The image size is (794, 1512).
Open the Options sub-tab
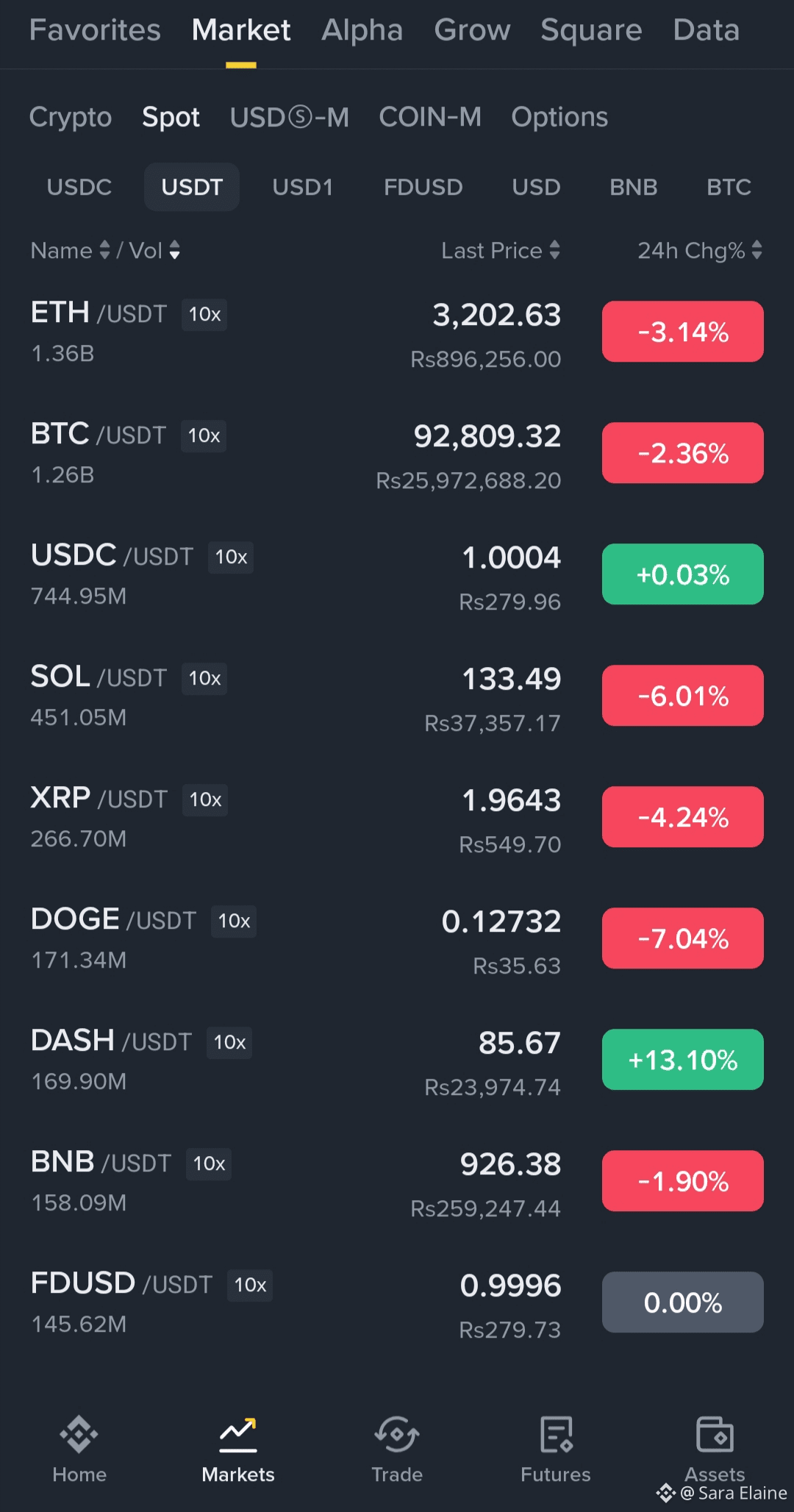(559, 117)
